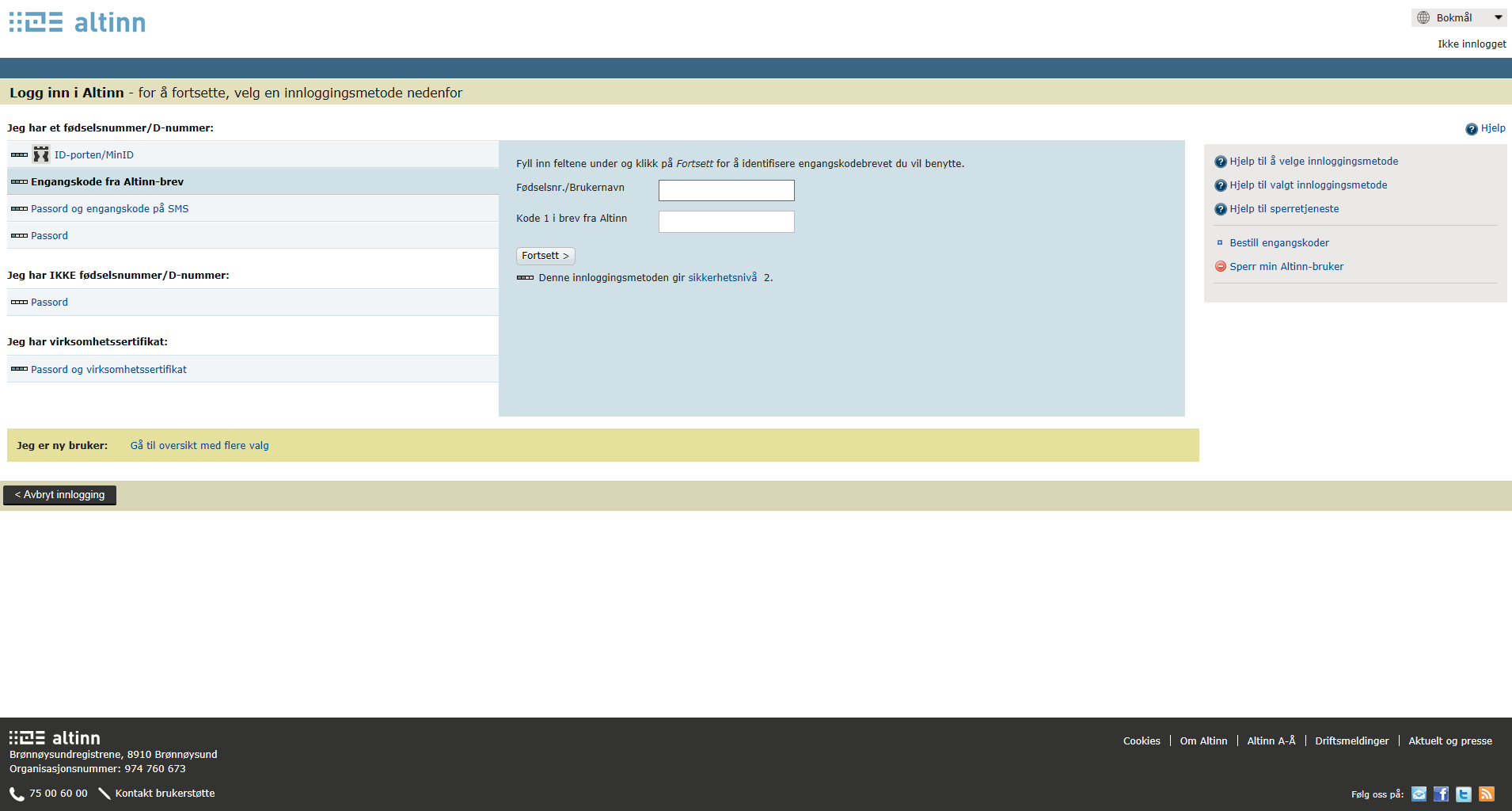This screenshot has height=811, width=1512.
Task: Click help icon for valgt innloggingsmetode
Action: coord(1220,185)
